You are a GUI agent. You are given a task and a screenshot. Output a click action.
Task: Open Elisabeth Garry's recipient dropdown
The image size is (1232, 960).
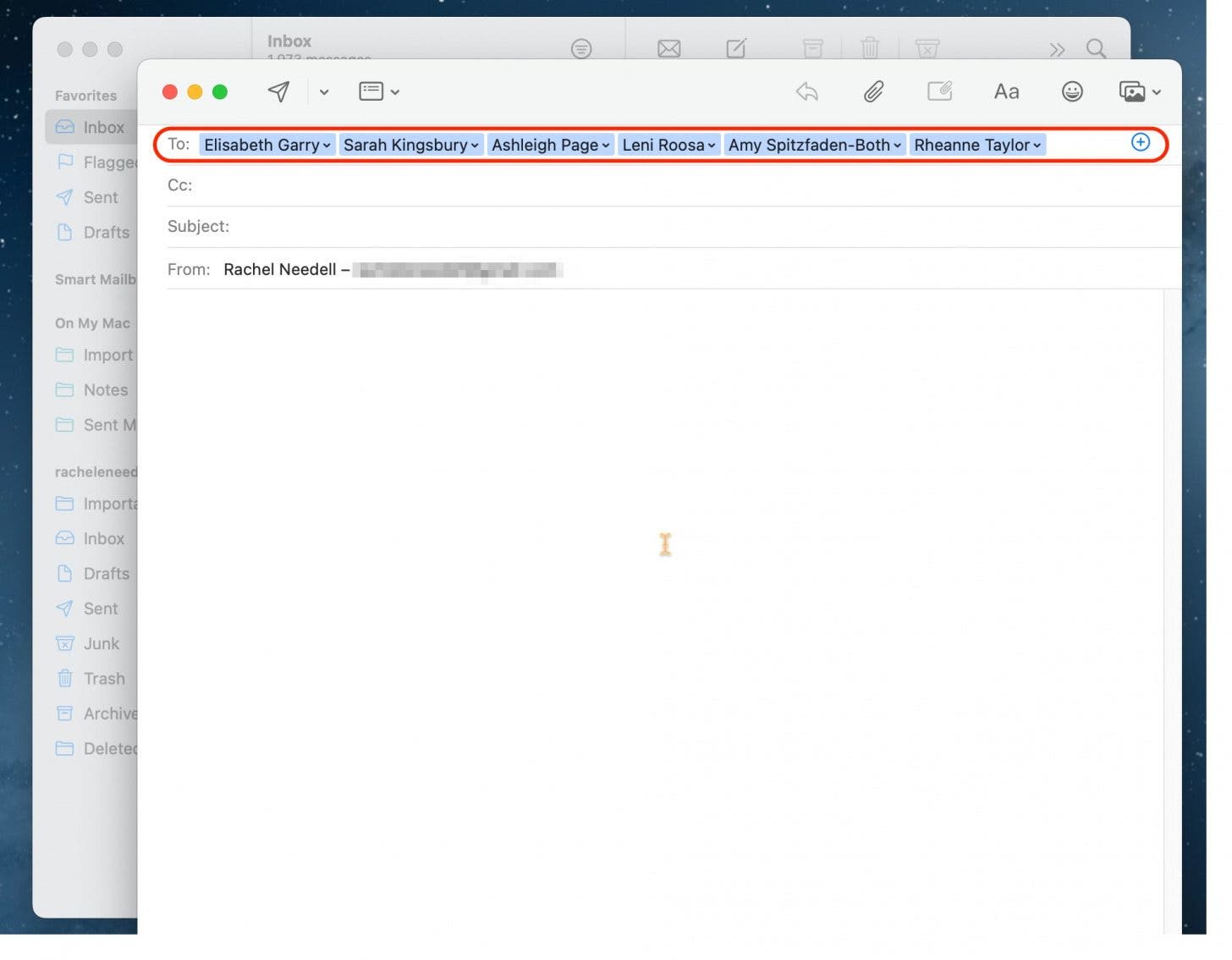click(x=327, y=145)
